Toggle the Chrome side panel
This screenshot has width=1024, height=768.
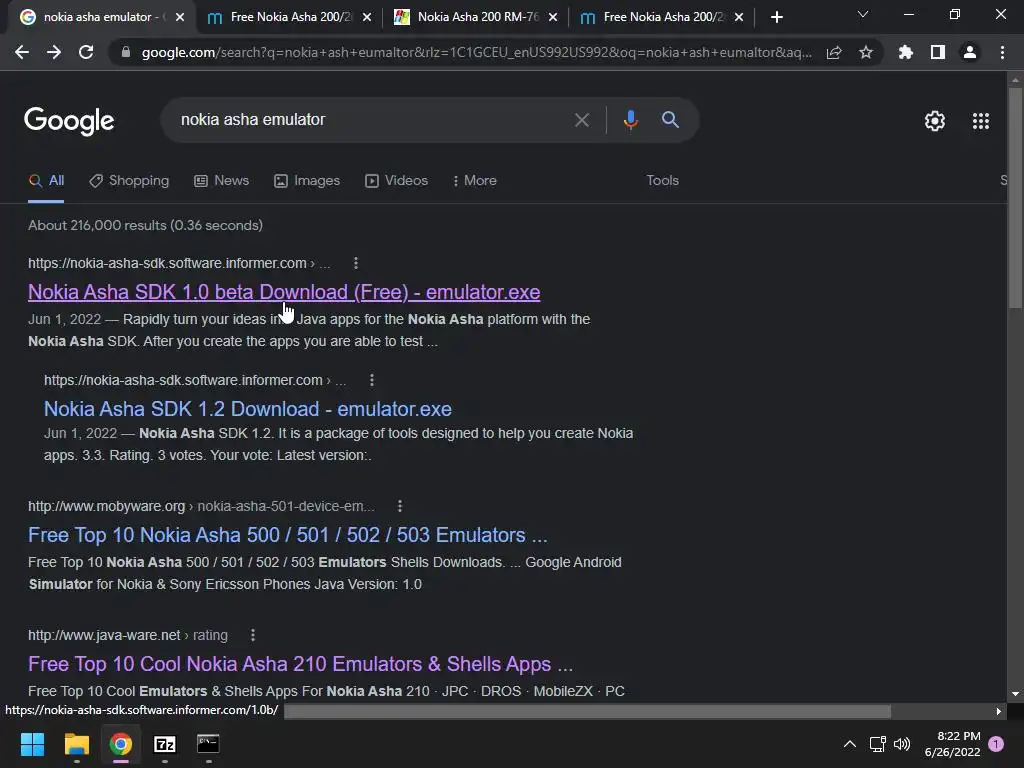click(938, 52)
